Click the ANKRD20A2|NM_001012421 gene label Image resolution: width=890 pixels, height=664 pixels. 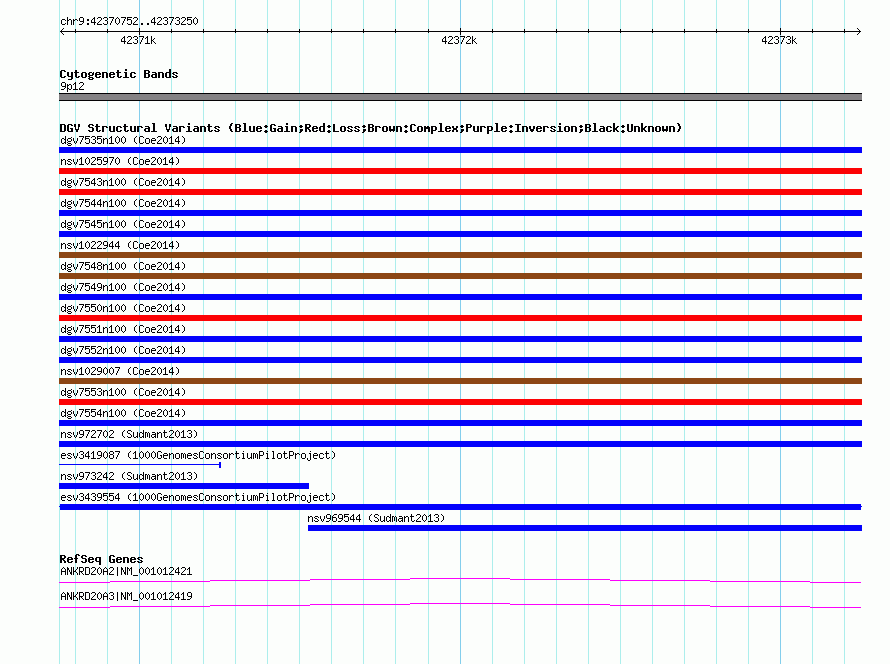pos(126,571)
